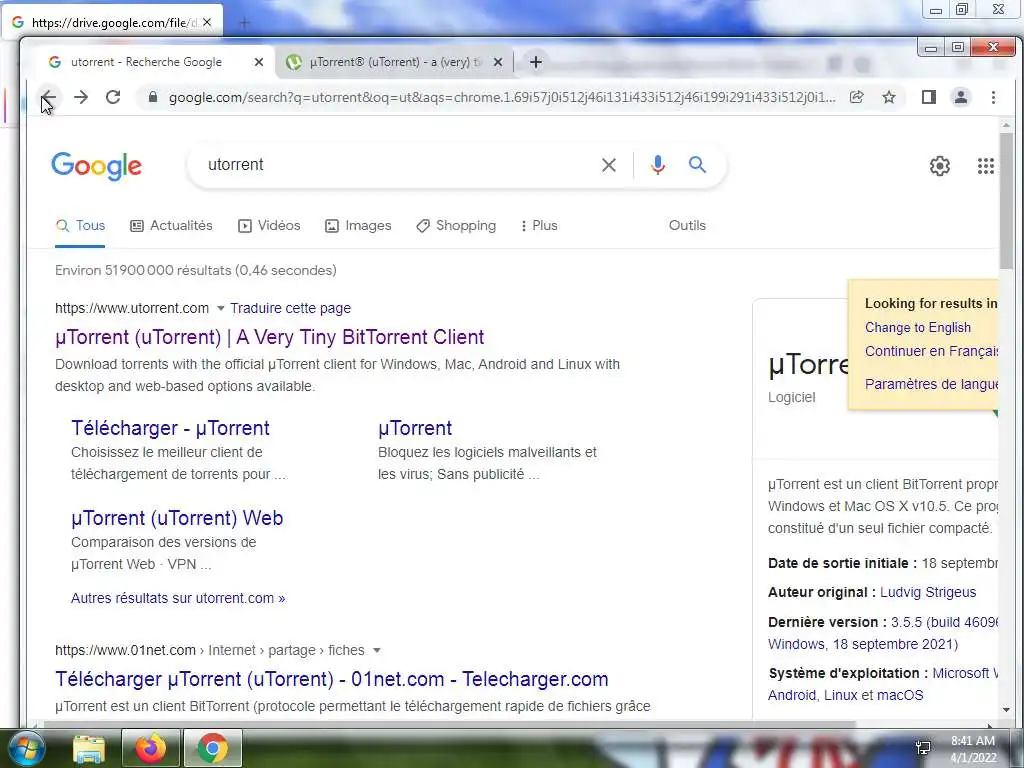The height and width of the screenshot is (768, 1024).
Task: Click the scrollbar up arrow
Action: [1006, 124]
